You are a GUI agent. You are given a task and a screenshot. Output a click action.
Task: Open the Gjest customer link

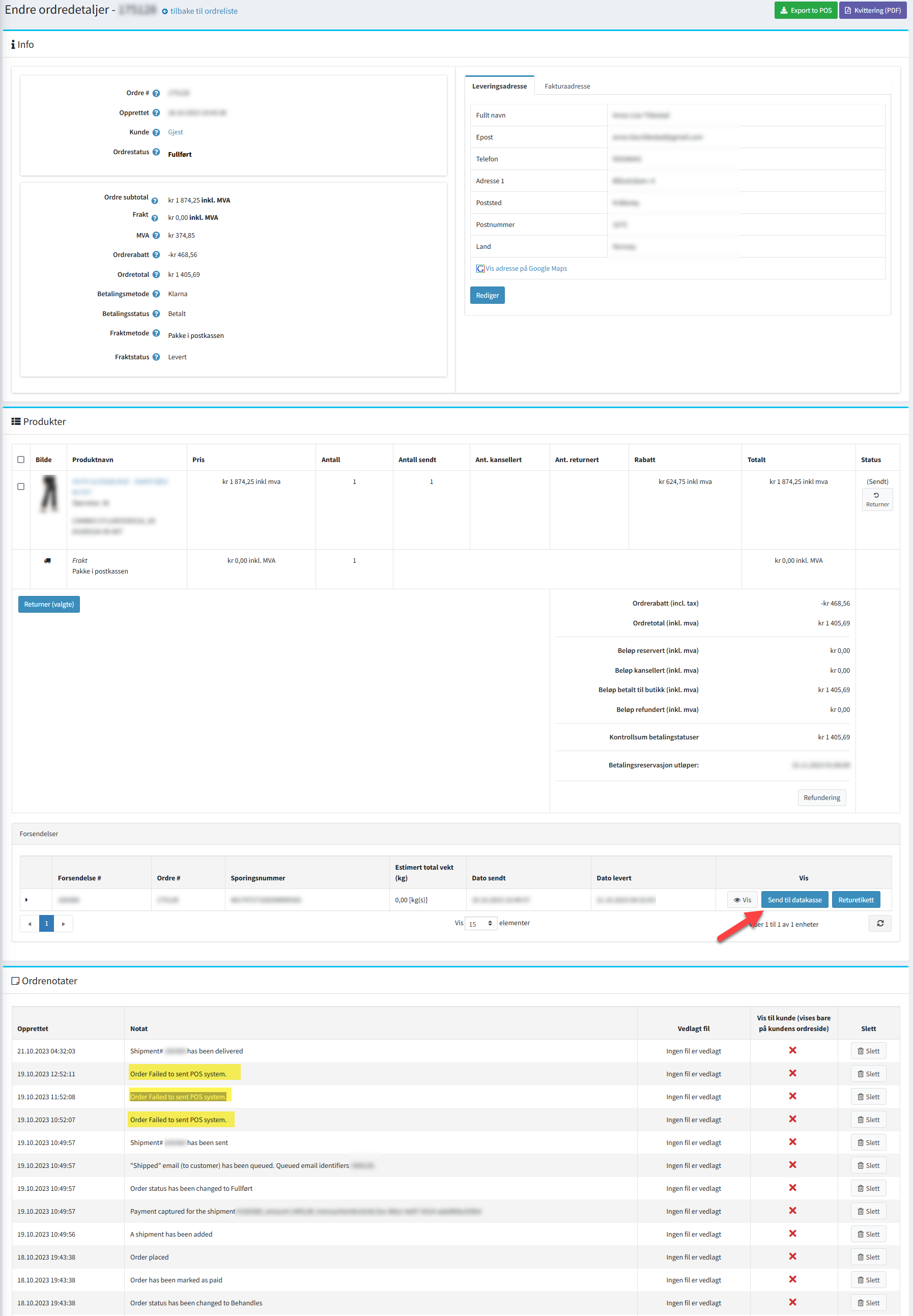click(x=175, y=132)
